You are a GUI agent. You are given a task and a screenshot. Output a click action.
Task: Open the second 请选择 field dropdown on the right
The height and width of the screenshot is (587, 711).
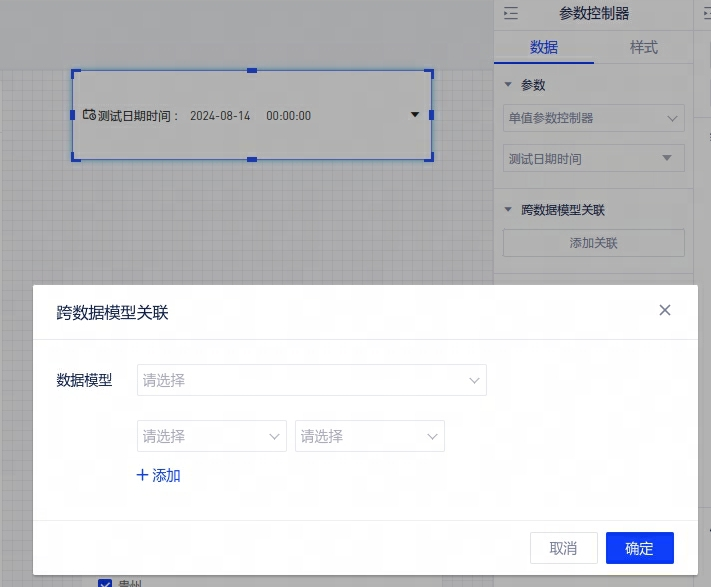pos(369,436)
